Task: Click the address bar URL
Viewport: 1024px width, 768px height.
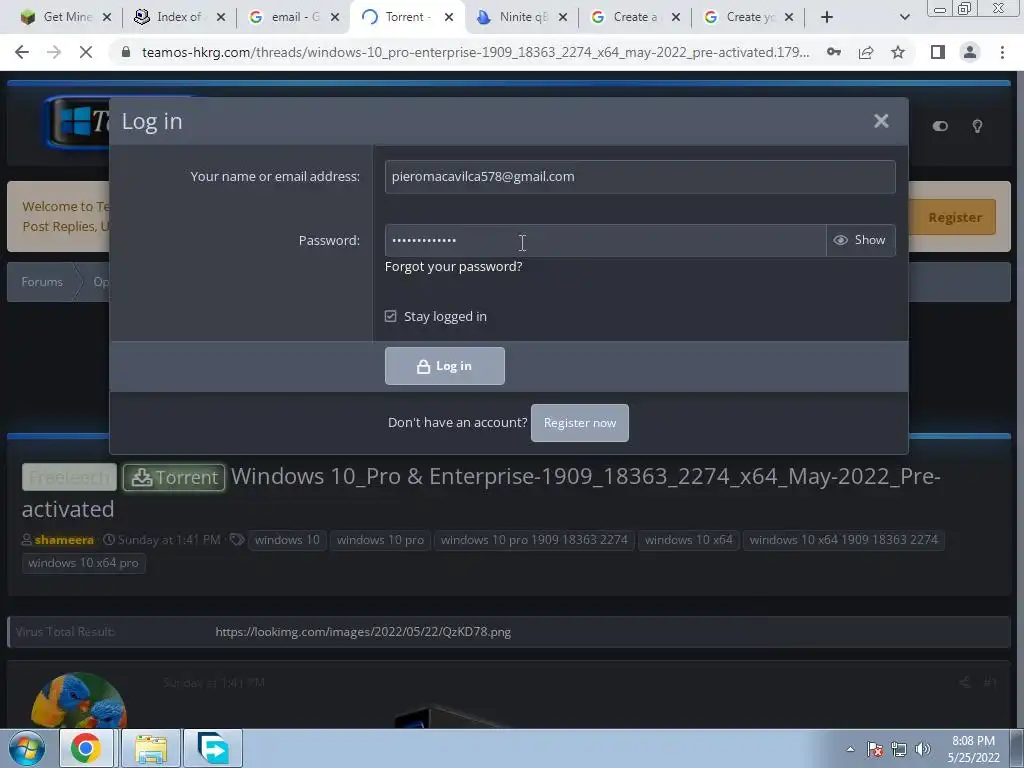Action: pos(475,52)
